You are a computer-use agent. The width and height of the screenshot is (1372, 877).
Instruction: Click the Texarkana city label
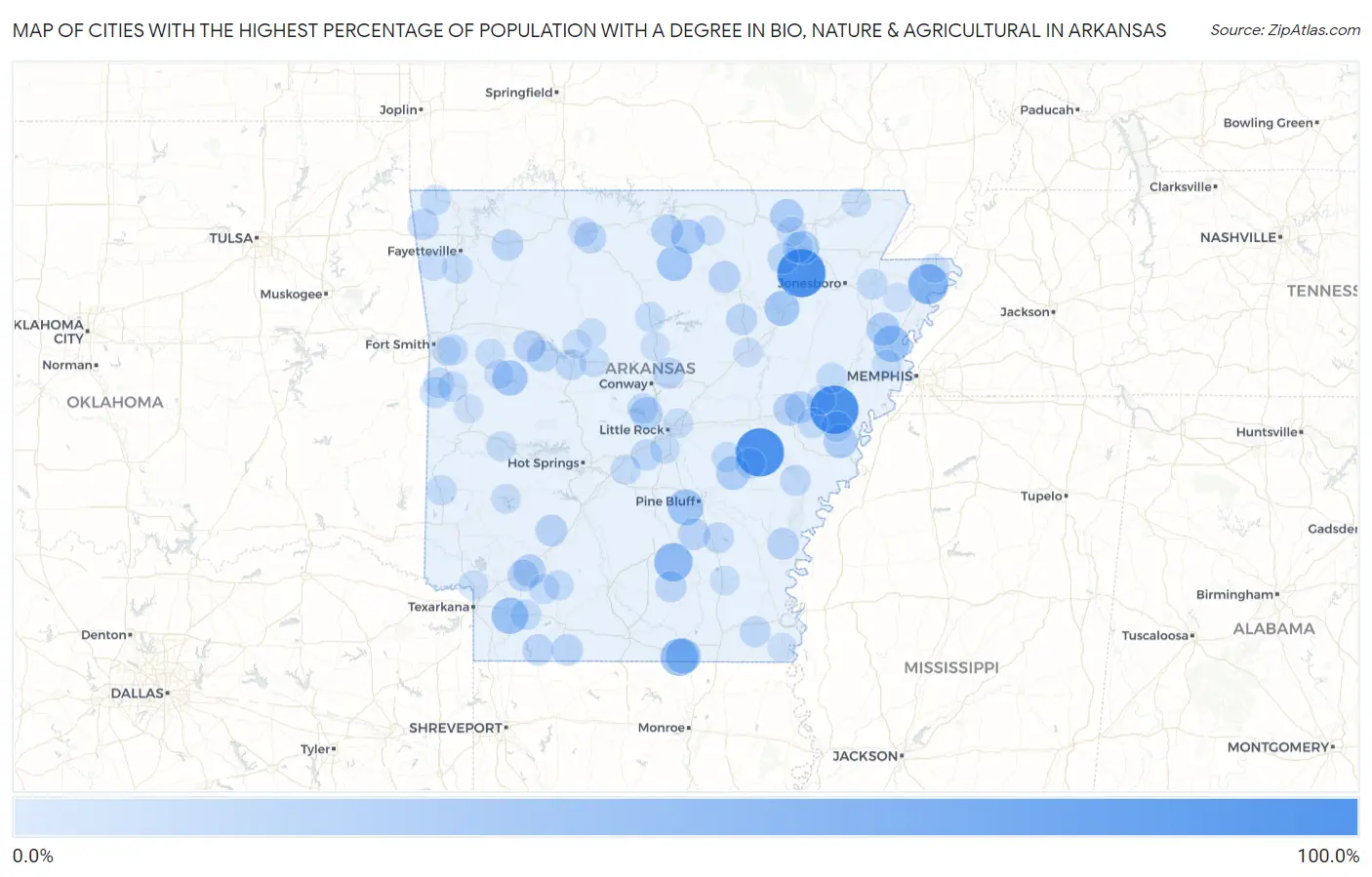(439, 607)
